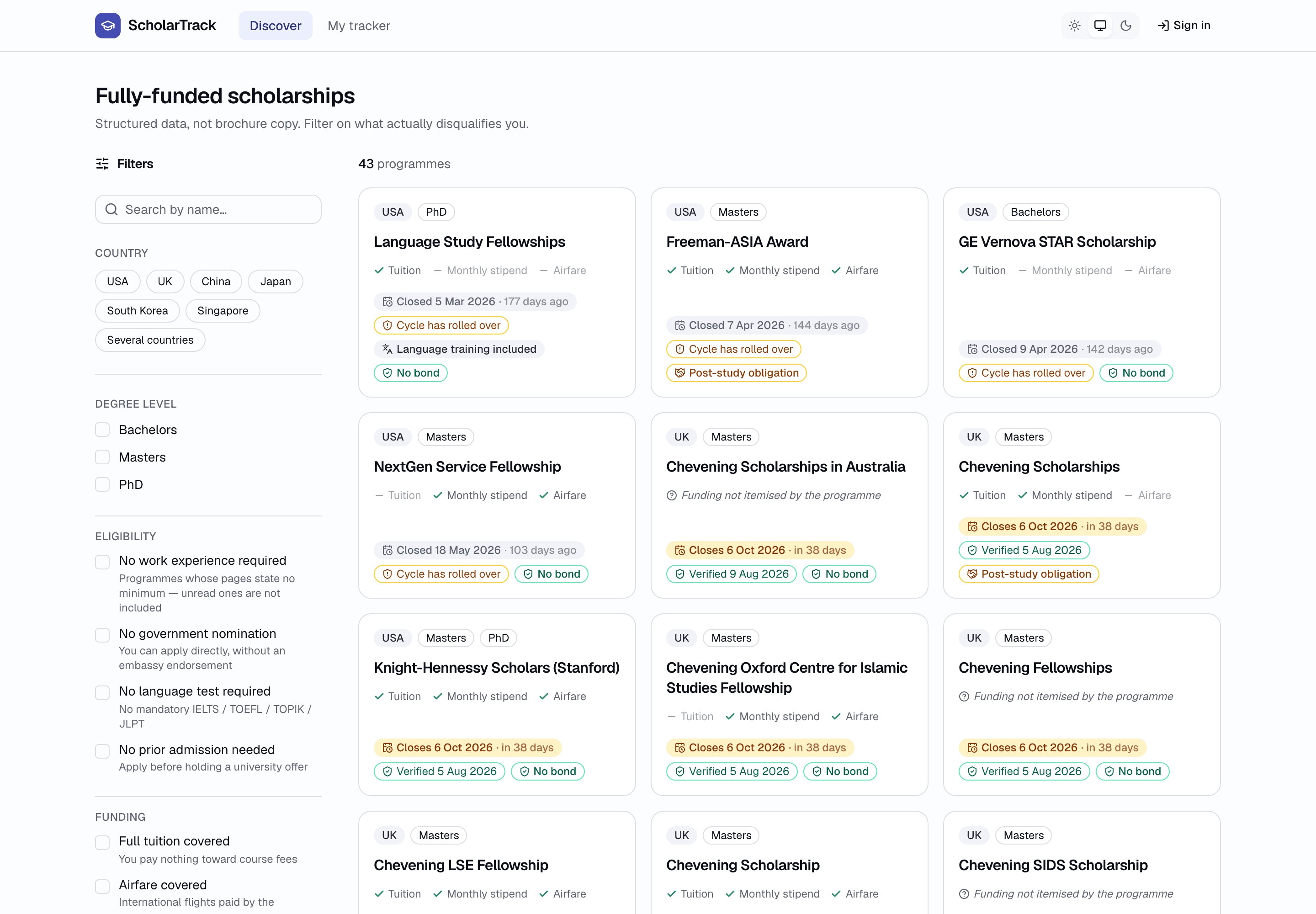This screenshot has height=914, width=1316.
Task: Click the 43 programmes count text
Action: [x=404, y=164]
